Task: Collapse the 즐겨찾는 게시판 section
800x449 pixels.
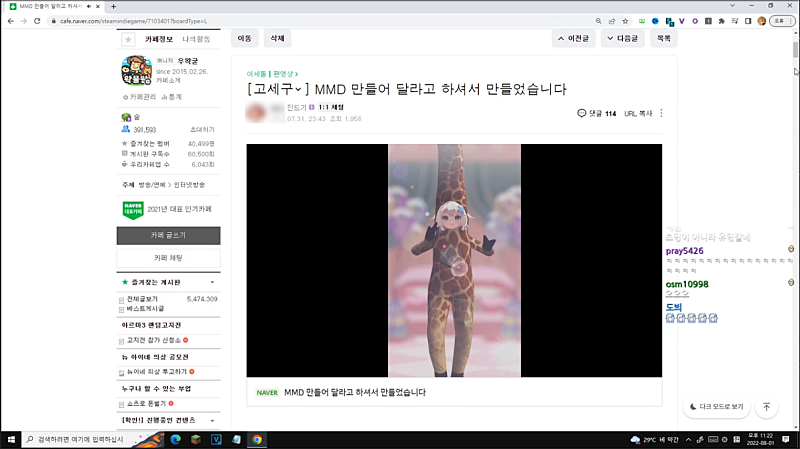Action: pyautogui.click(x=212, y=282)
